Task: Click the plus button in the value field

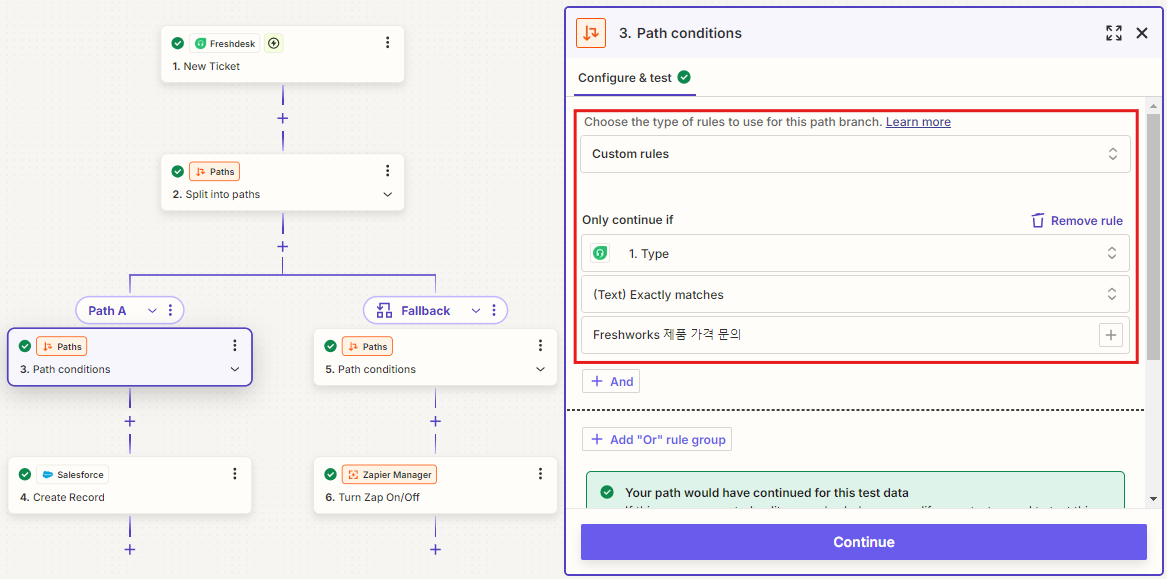Action: [x=1110, y=335]
